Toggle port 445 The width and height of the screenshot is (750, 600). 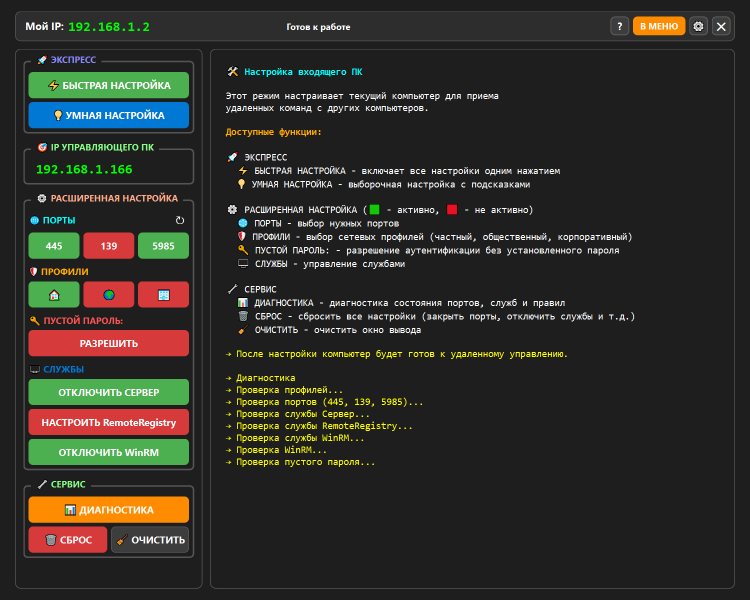tap(54, 246)
